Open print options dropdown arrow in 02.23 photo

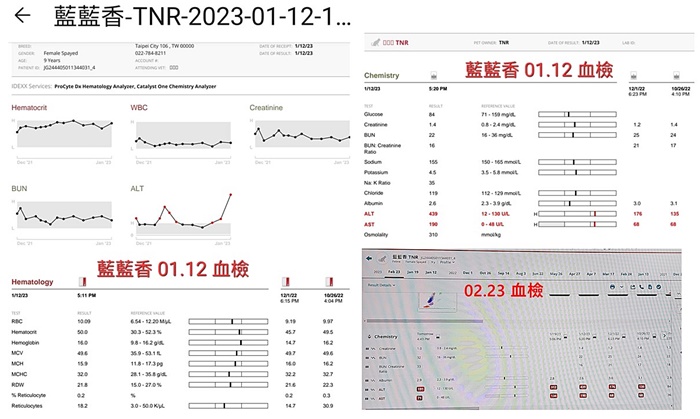[621, 287]
